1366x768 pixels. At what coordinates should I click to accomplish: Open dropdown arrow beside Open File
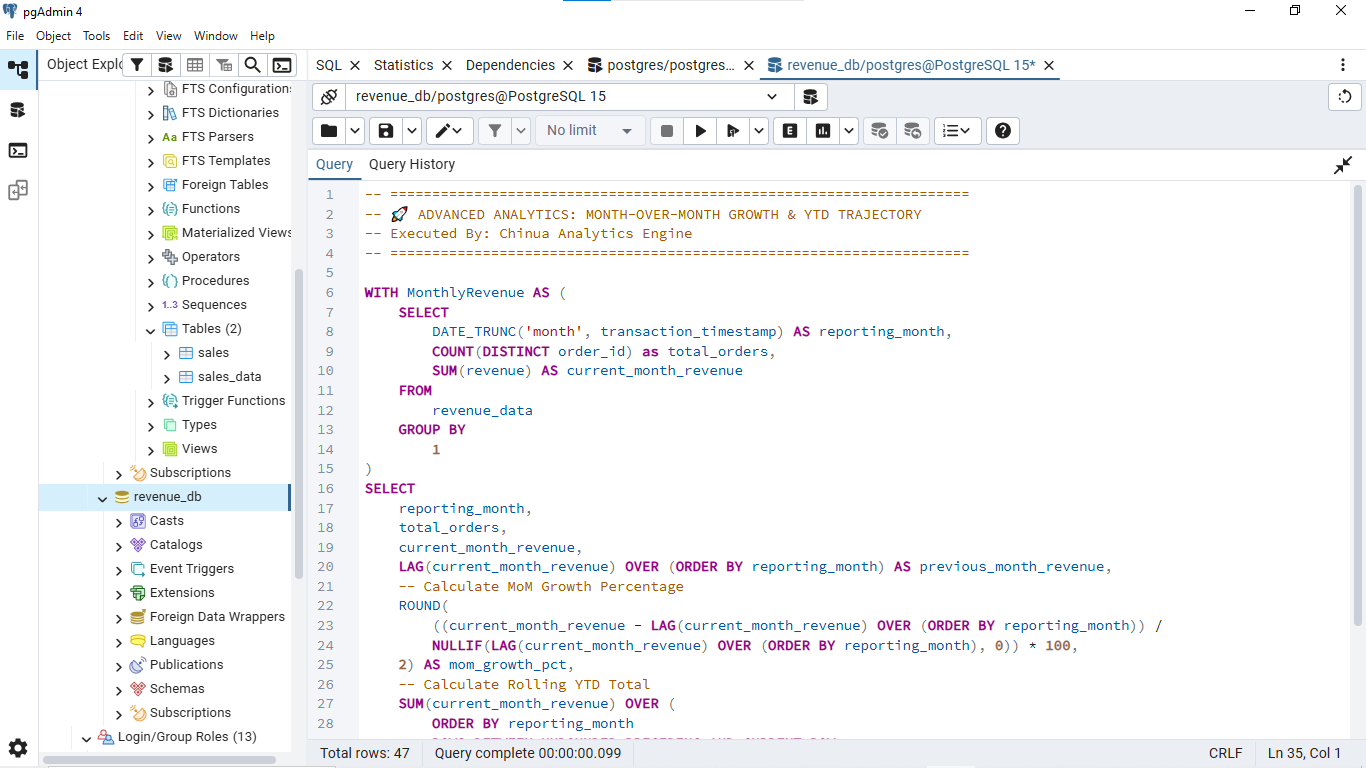click(x=355, y=131)
